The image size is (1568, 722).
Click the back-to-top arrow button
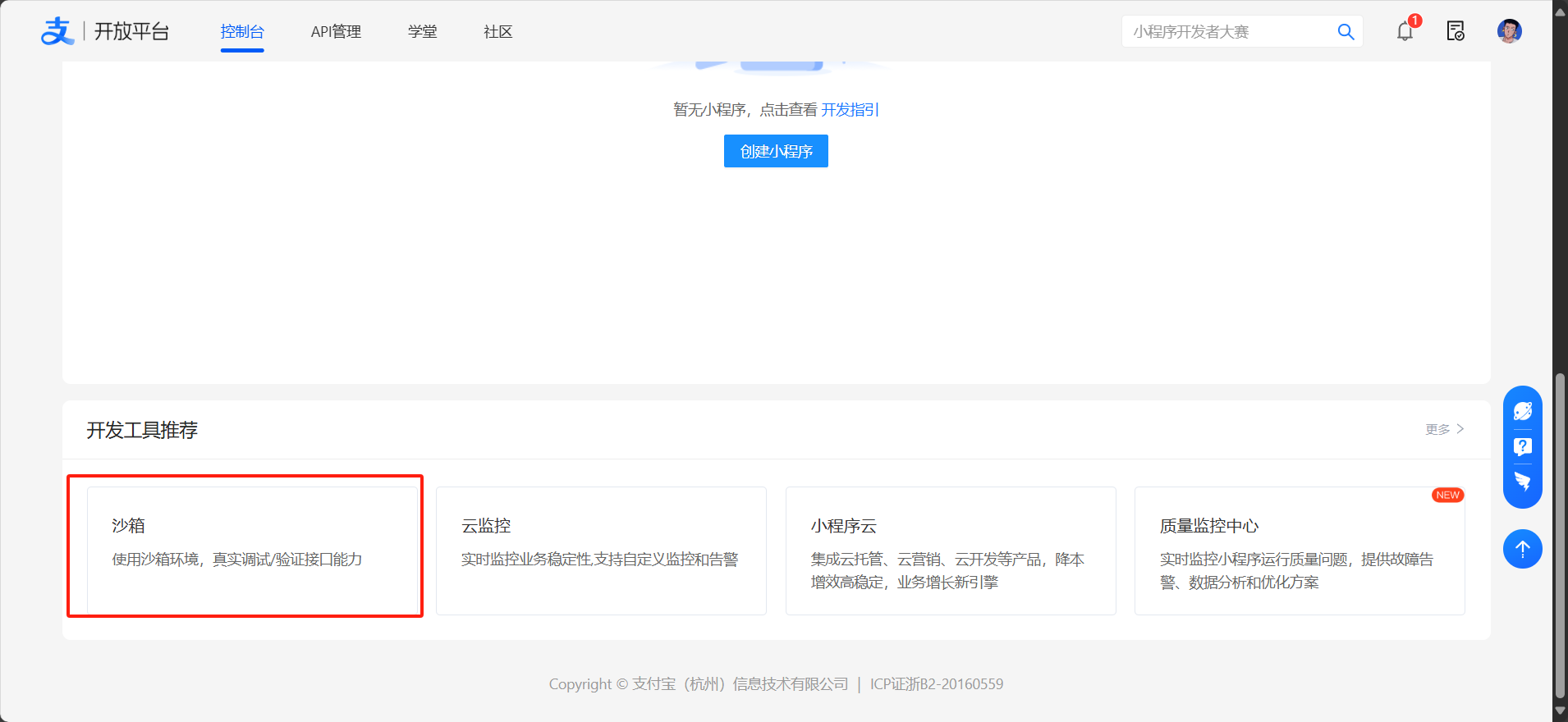tap(1522, 549)
